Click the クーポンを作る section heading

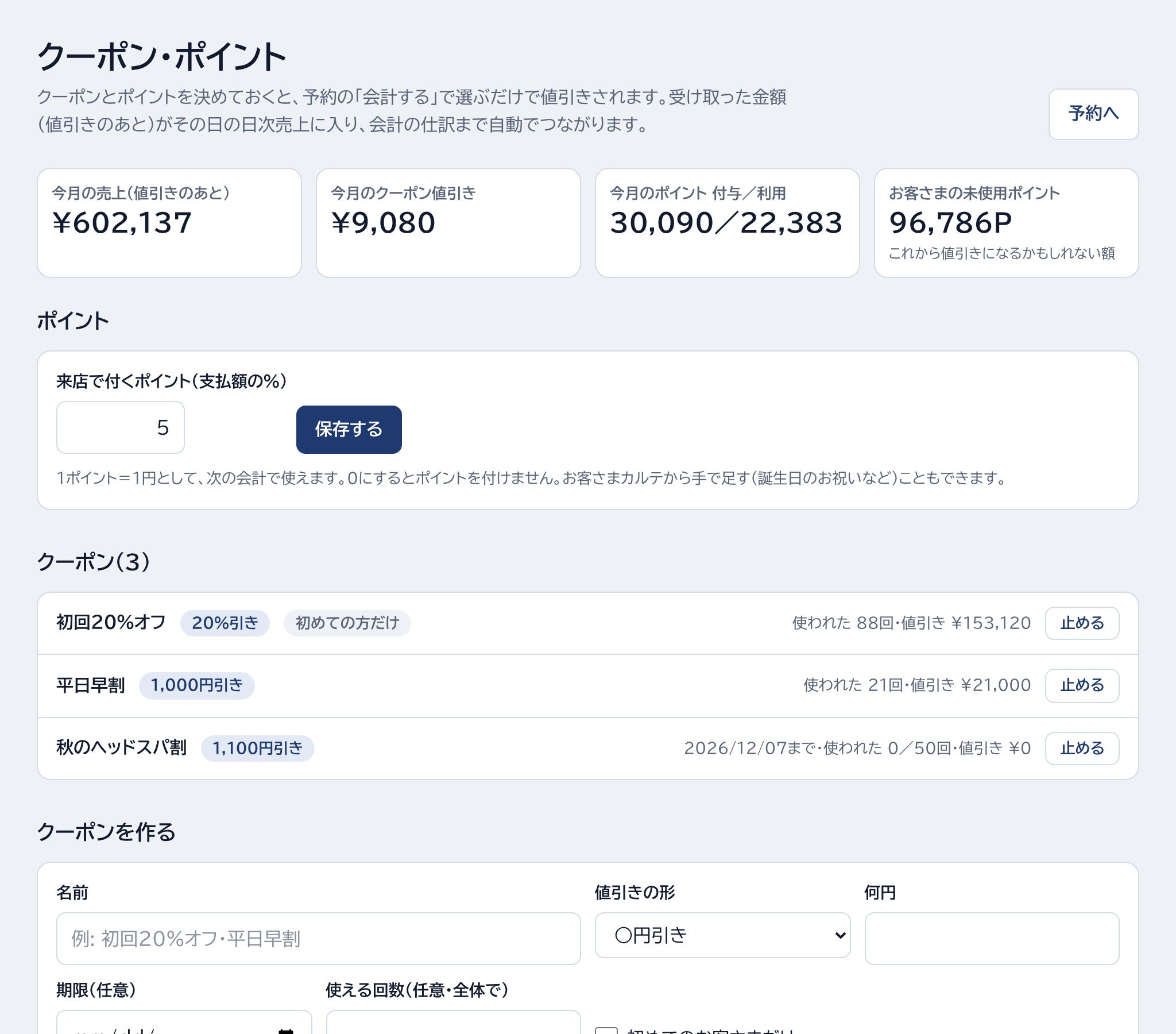click(x=106, y=832)
